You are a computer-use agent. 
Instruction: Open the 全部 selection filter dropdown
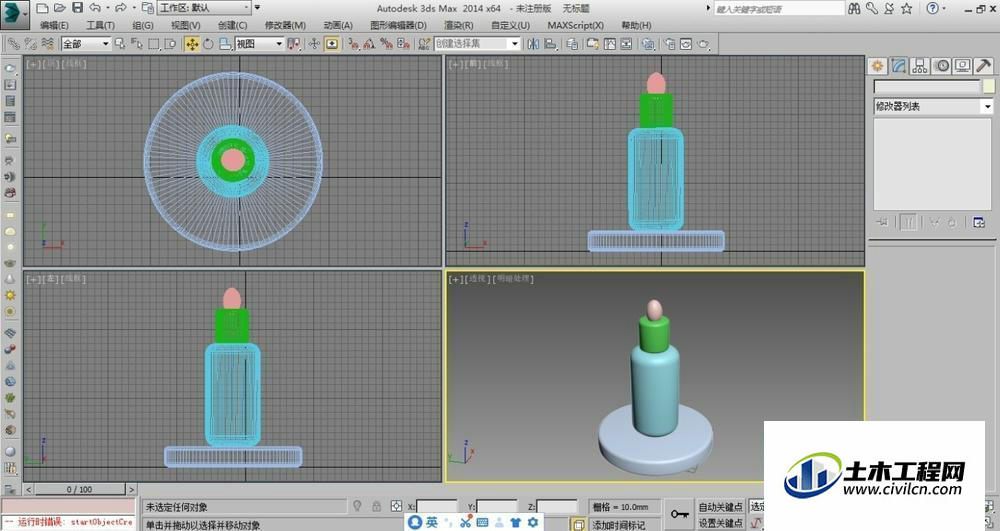pos(86,43)
